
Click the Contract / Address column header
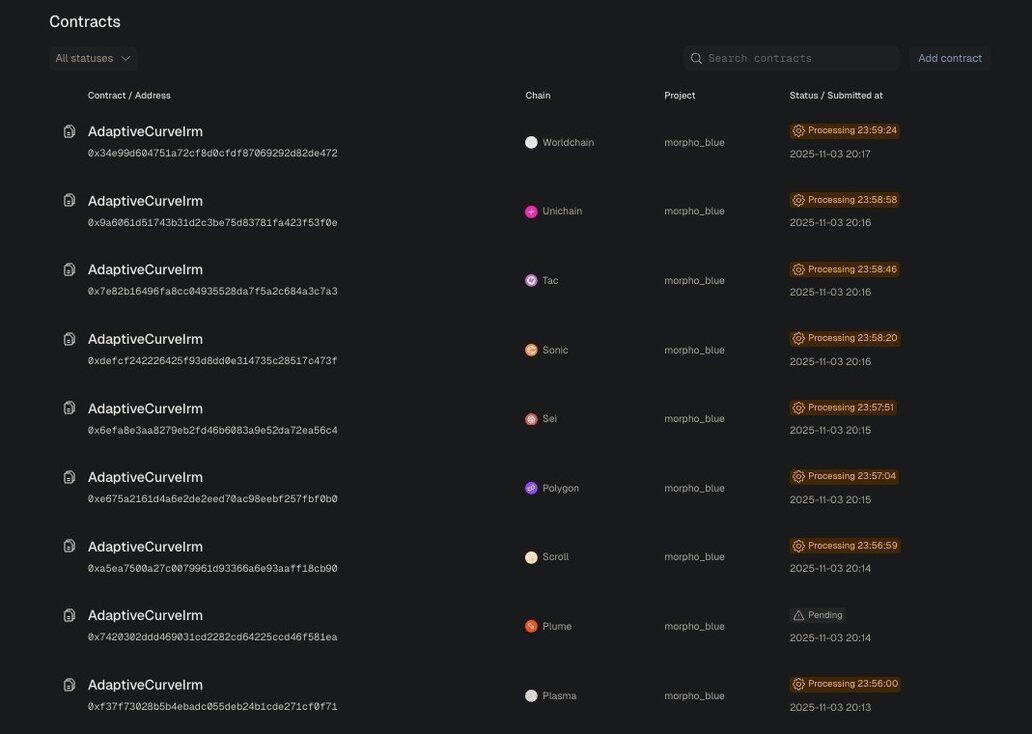pos(129,96)
